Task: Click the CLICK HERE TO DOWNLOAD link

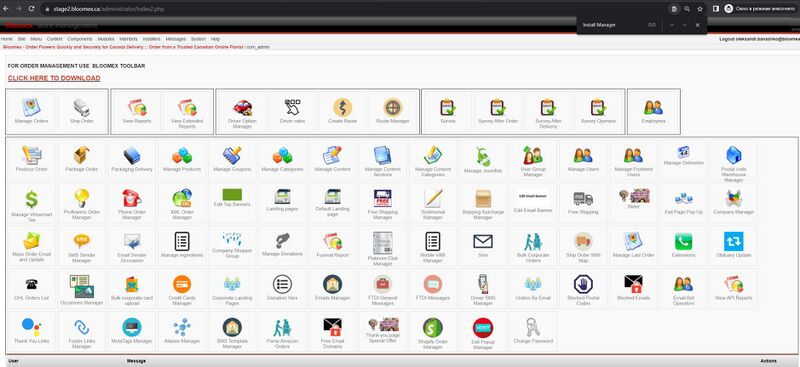Action: pos(54,78)
